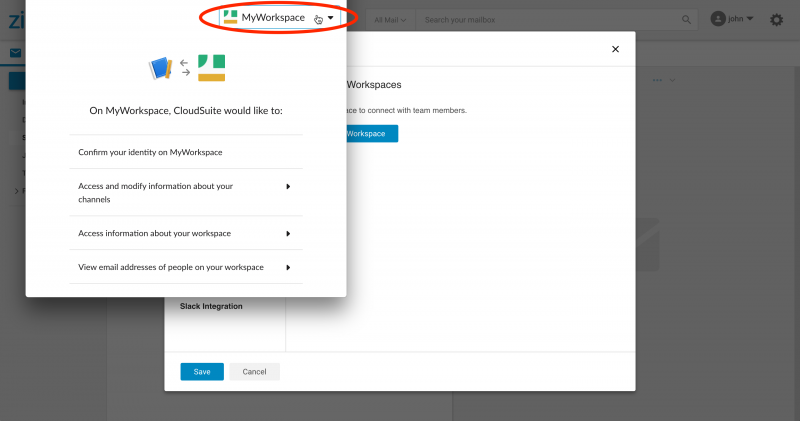Click the john user avatar icon

(718, 19)
